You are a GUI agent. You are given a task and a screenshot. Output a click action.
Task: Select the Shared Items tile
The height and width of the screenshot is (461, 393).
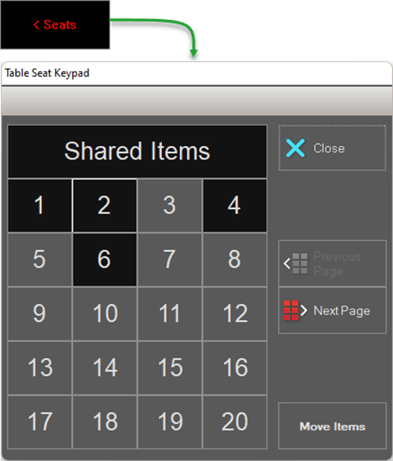pyautogui.click(x=137, y=151)
